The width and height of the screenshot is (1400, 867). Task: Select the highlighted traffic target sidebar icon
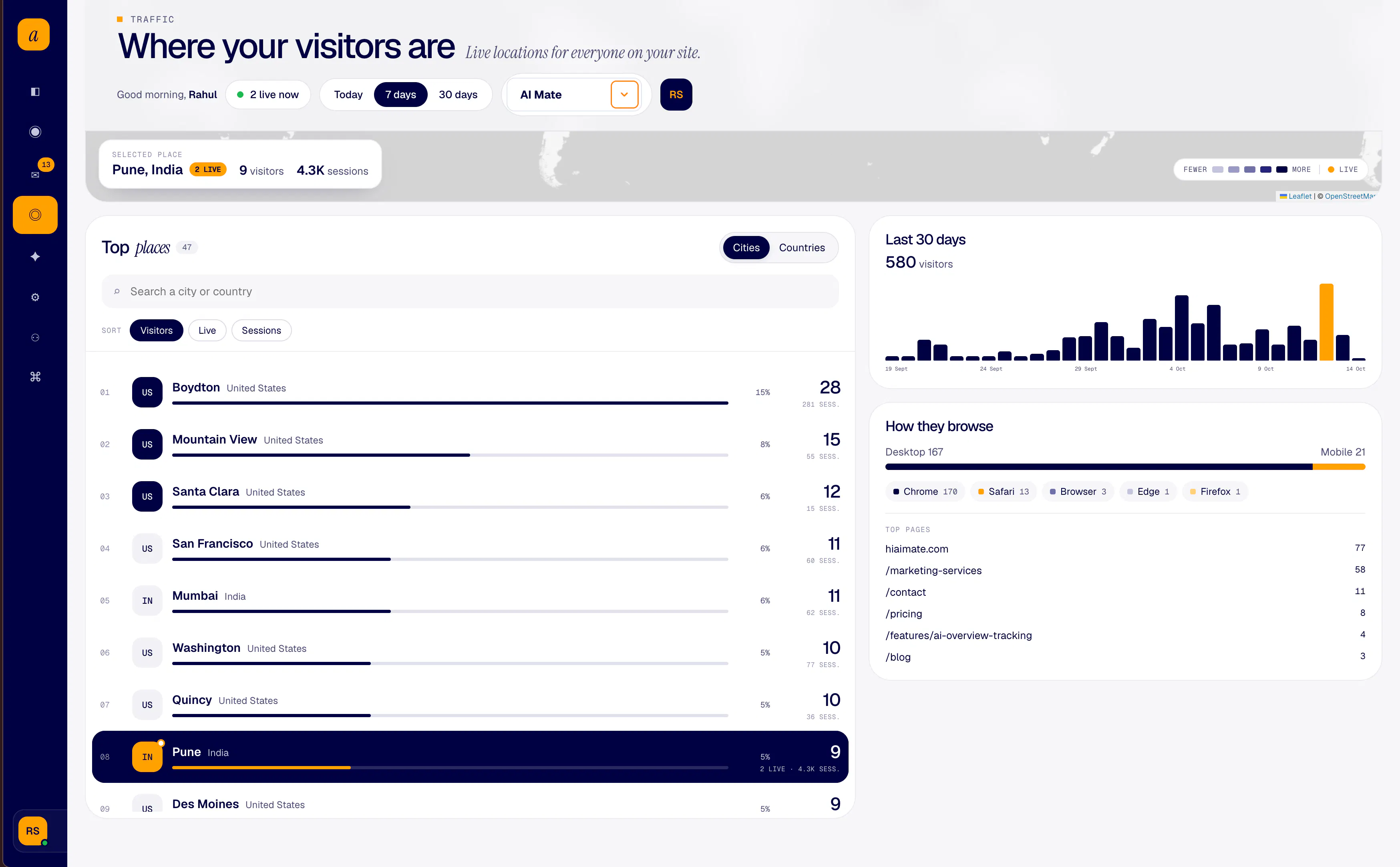click(35, 215)
